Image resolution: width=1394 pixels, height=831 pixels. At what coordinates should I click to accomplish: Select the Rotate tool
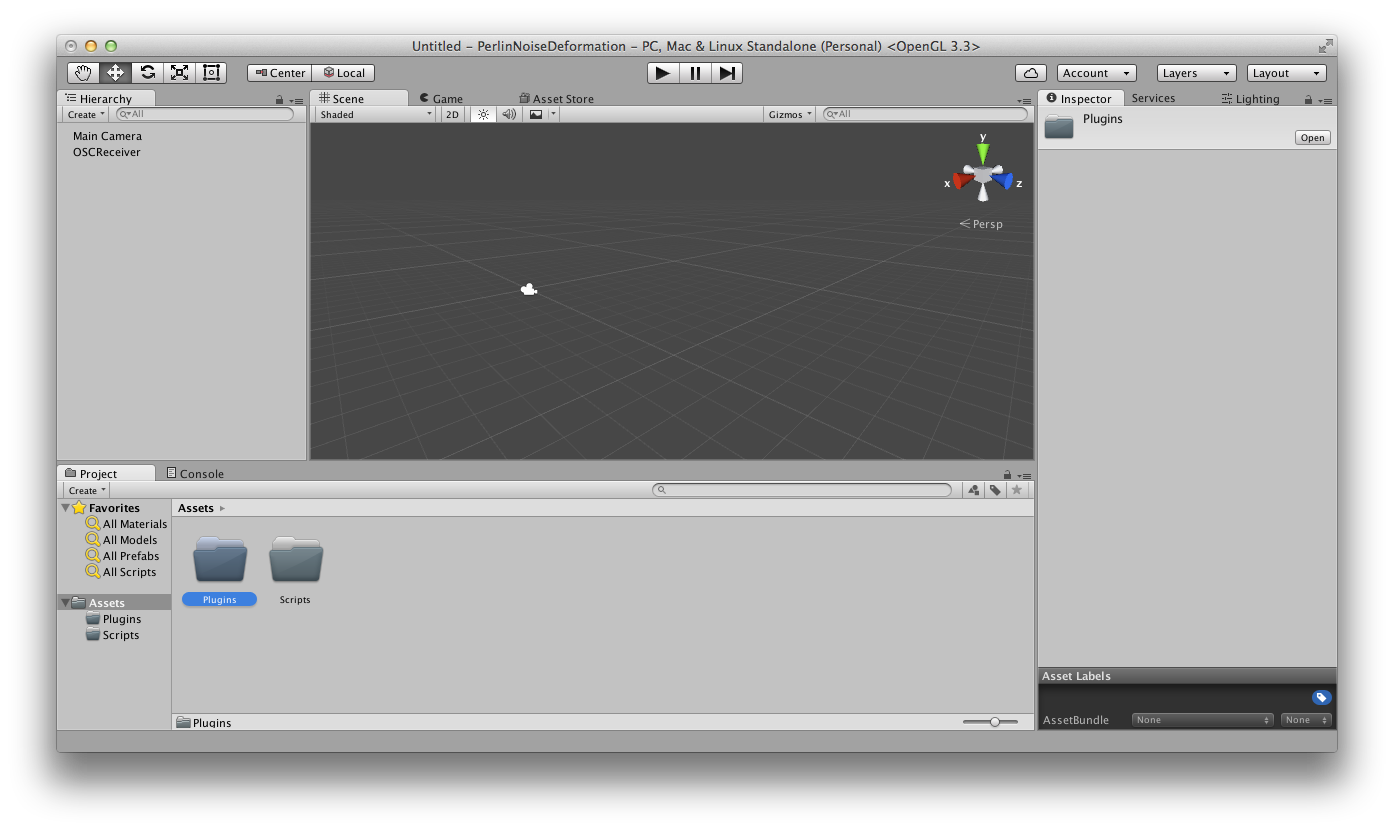(147, 73)
